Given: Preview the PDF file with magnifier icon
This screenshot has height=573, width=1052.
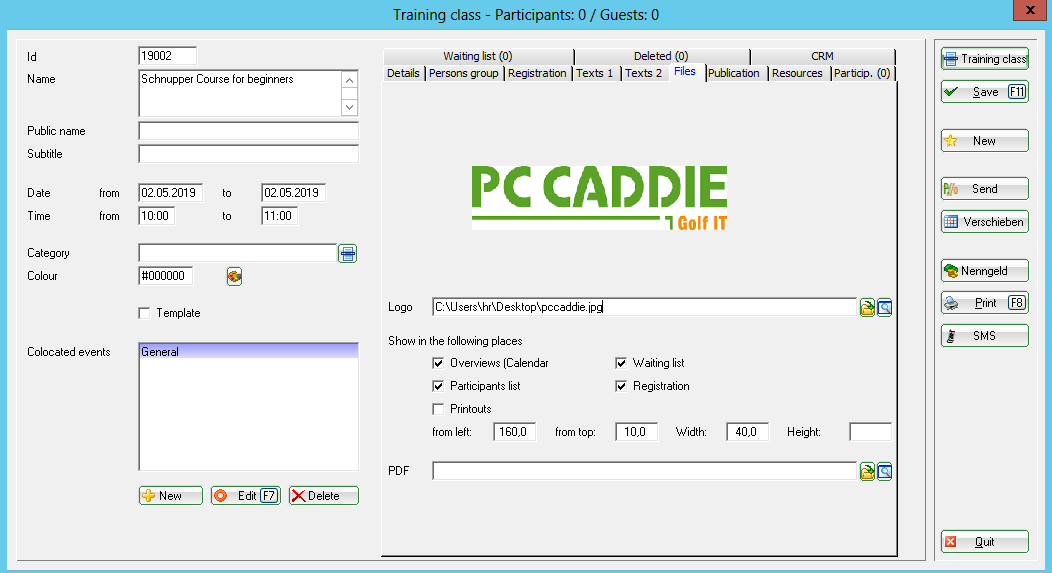Looking at the screenshot, I should pos(885,472).
